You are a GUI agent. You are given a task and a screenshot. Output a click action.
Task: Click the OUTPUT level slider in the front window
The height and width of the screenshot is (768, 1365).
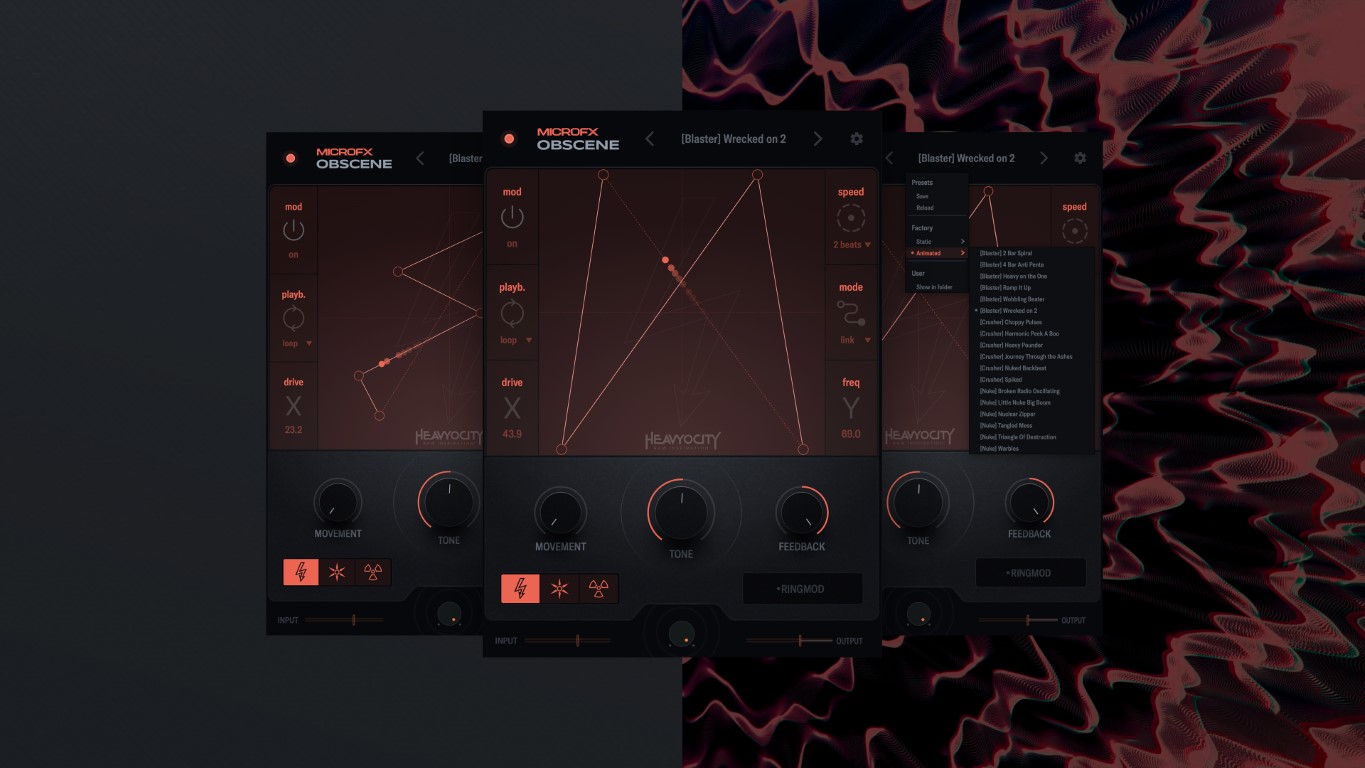(789, 640)
